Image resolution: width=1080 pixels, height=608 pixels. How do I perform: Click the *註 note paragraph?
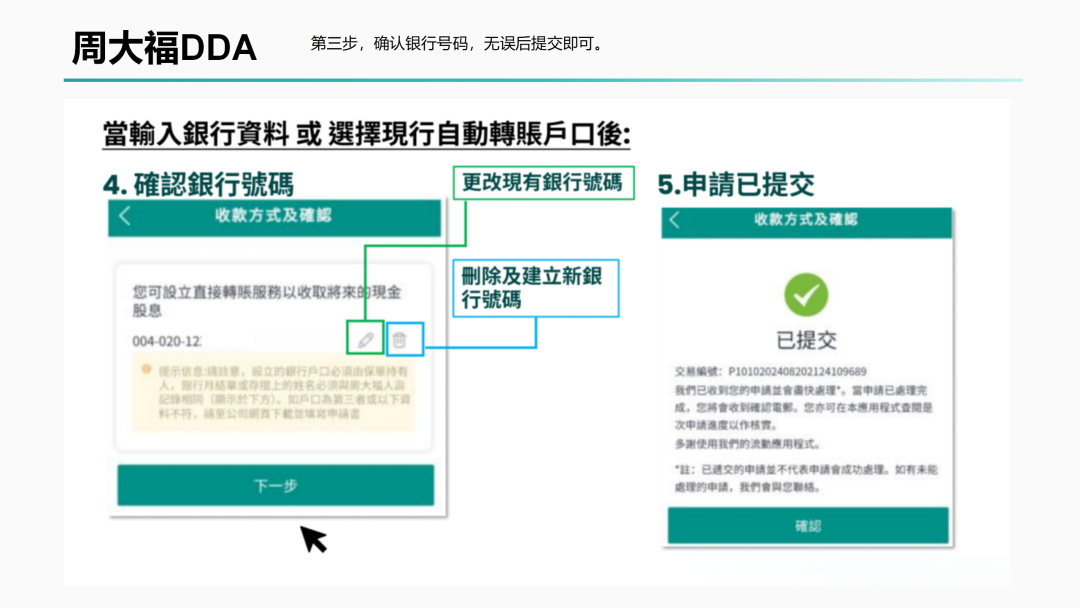pos(806,478)
